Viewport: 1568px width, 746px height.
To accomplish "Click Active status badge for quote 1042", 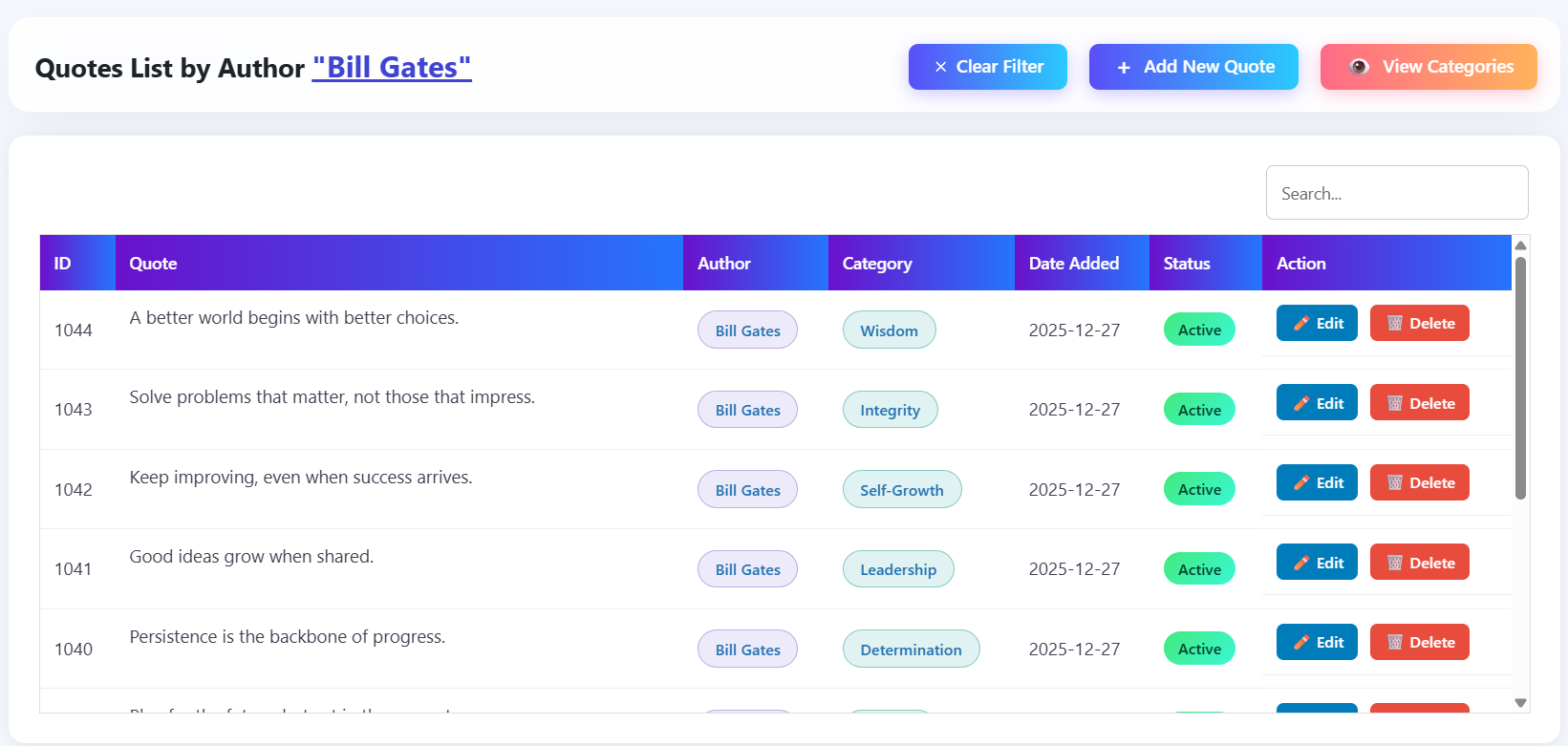I will pyautogui.click(x=1199, y=490).
